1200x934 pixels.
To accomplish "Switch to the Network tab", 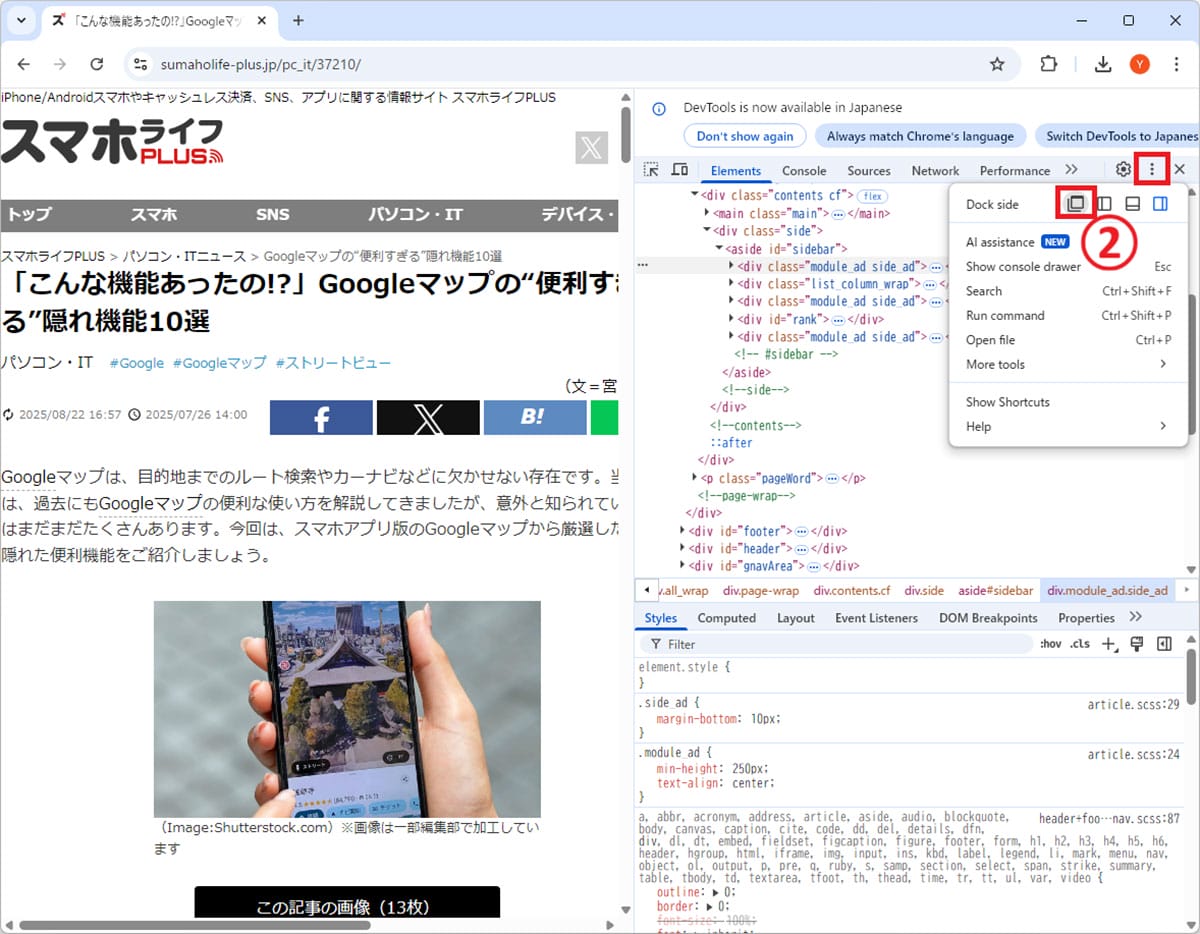I will point(935,170).
